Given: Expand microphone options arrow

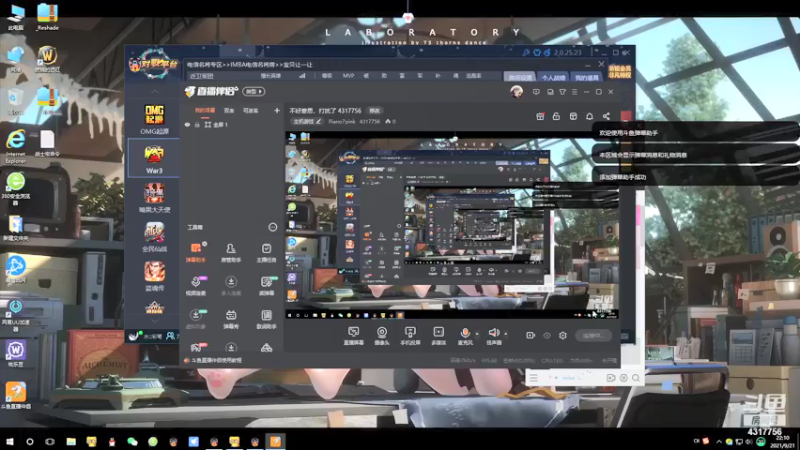Looking at the screenshot, I should click(x=478, y=334).
